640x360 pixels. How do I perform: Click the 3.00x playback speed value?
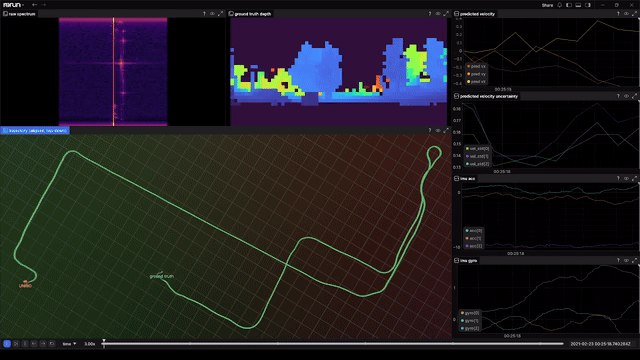tap(89, 344)
